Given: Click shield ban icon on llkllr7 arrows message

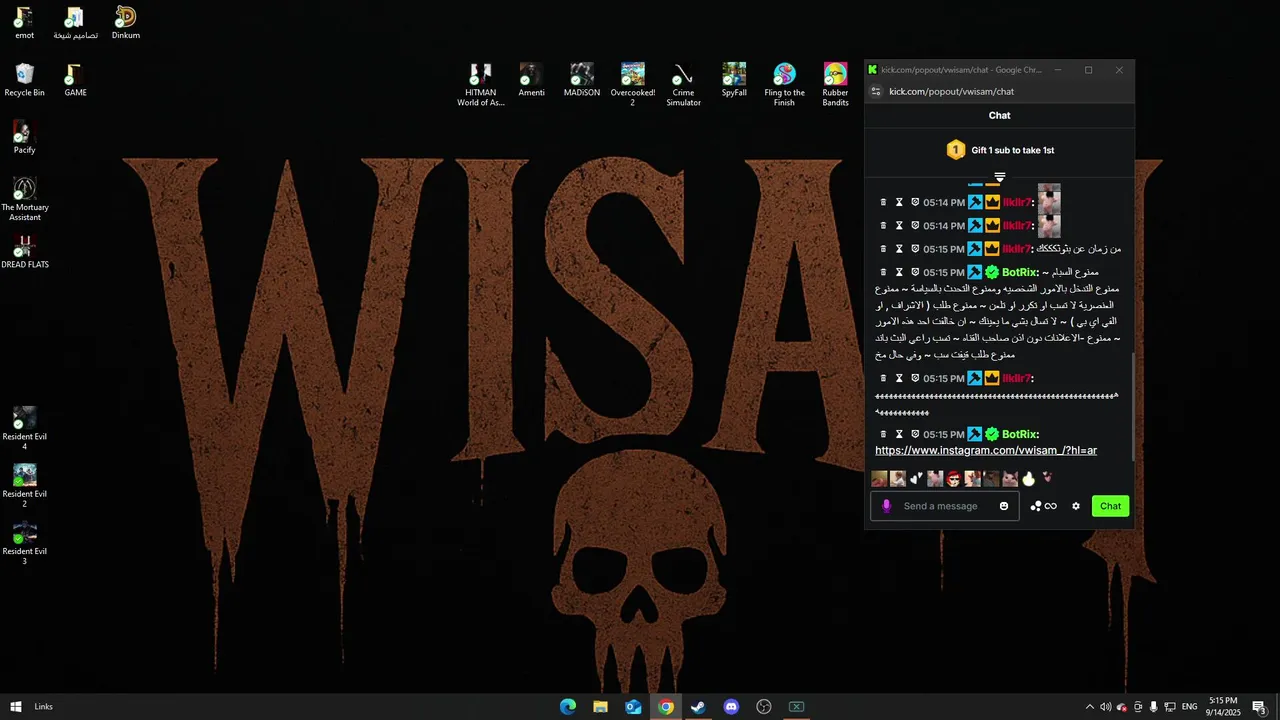Looking at the screenshot, I should [915, 378].
